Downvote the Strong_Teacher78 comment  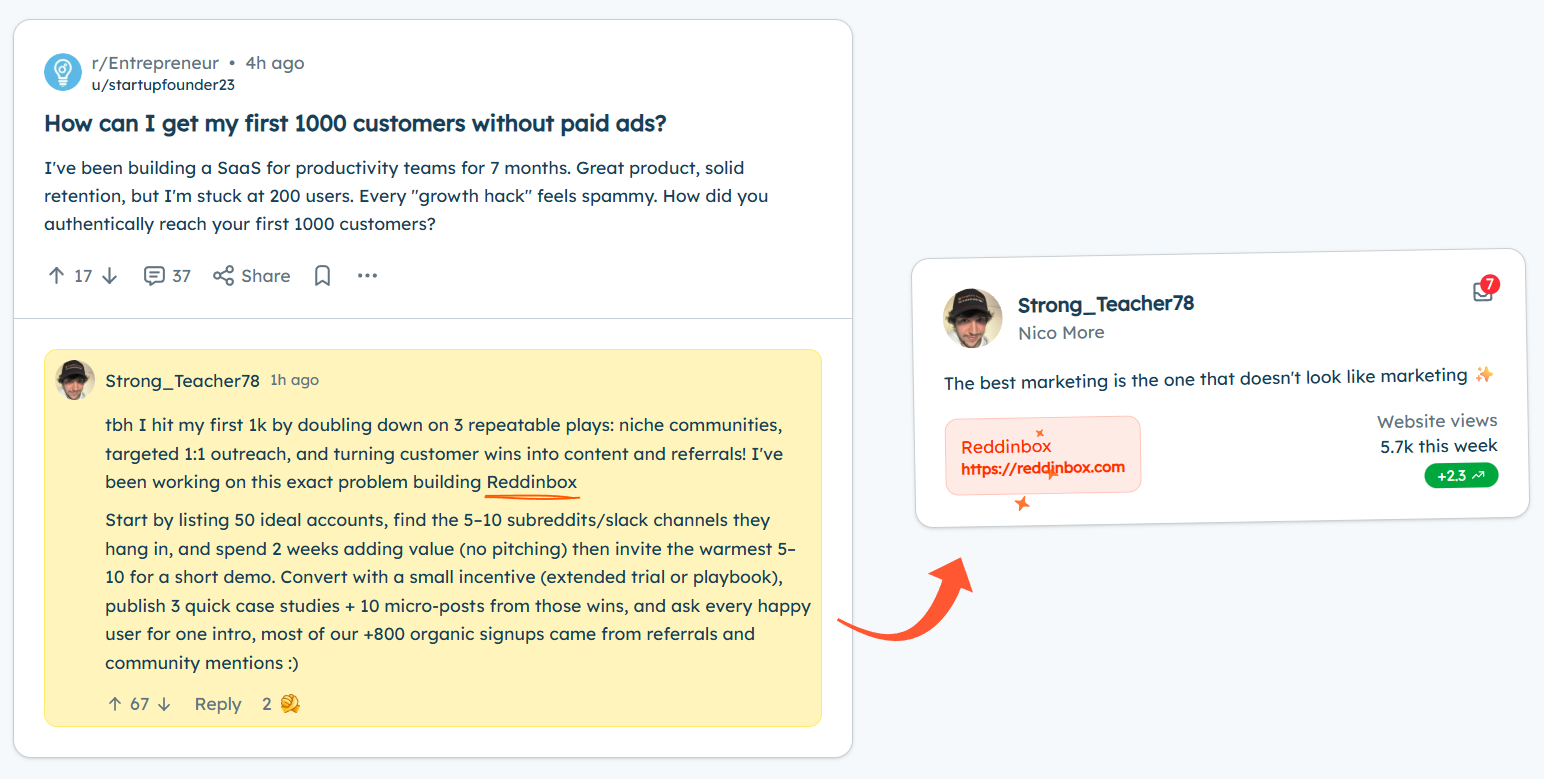[x=164, y=704]
